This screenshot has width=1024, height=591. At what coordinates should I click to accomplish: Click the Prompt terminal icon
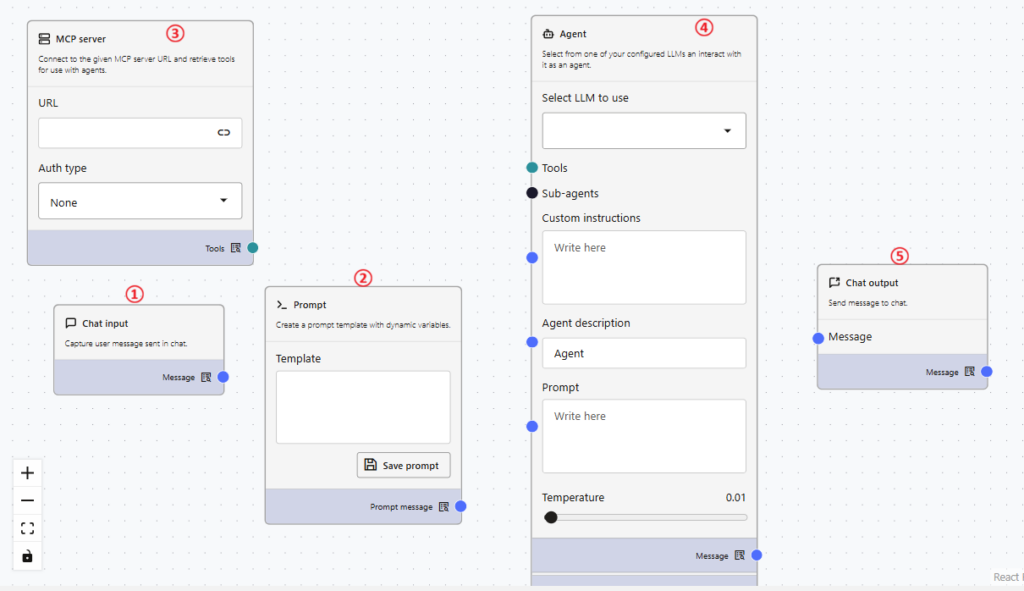282,305
